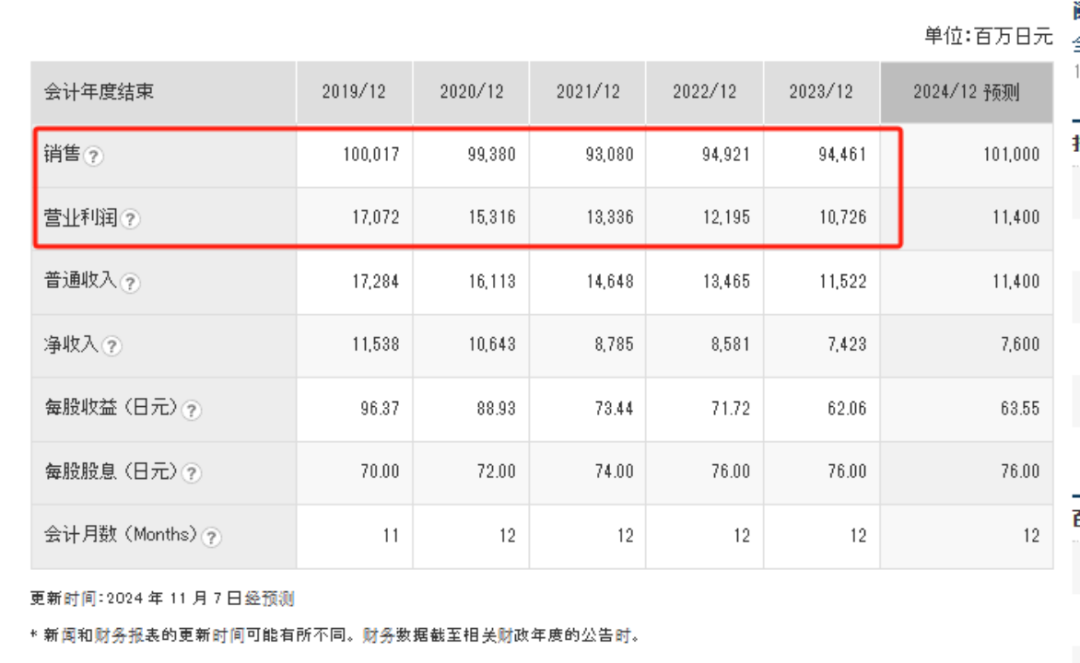1080x663 pixels.
Task: Click the ordinary income value 16,113
Action: coord(492,282)
